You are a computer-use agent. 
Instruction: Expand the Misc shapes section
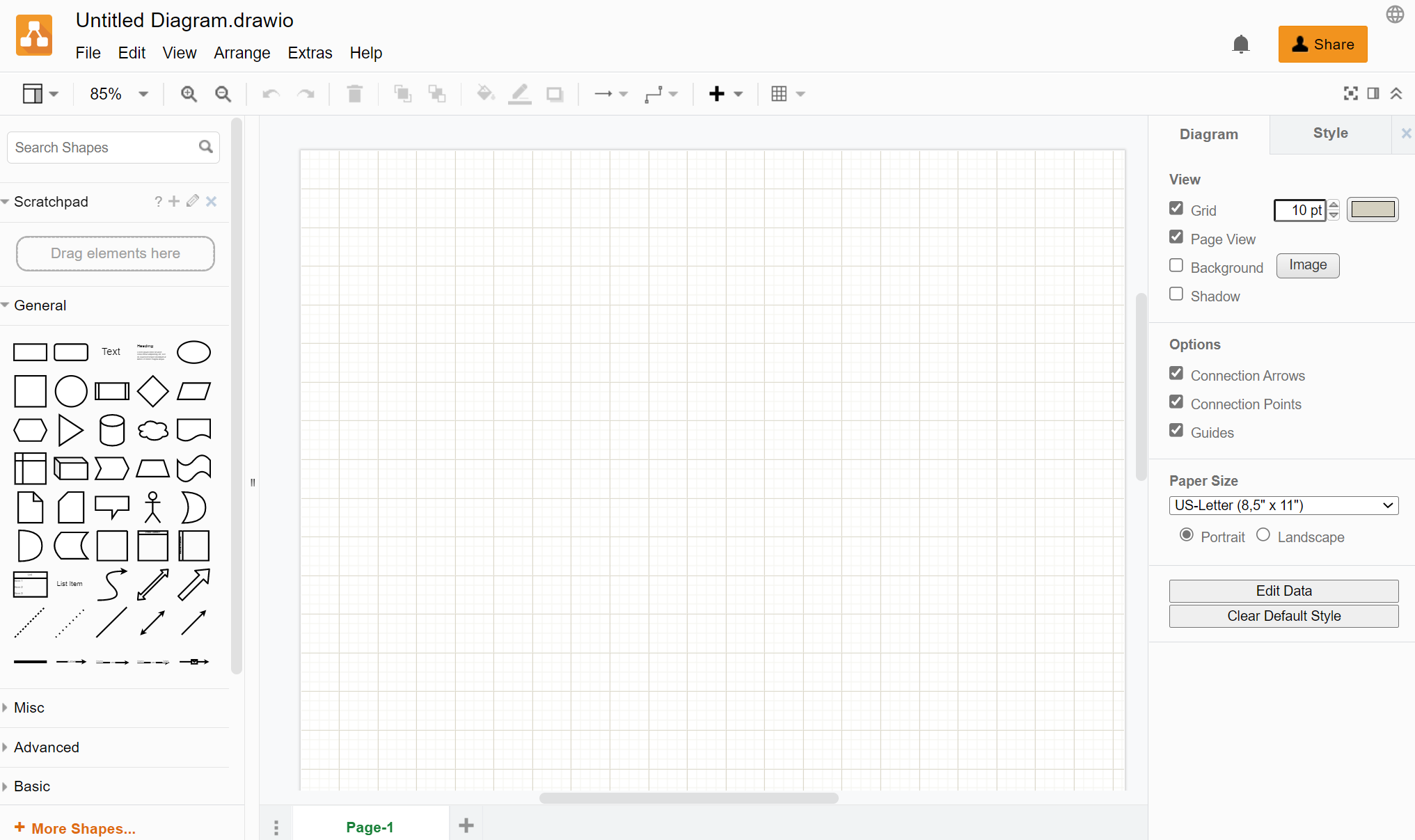(x=29, y=708)
